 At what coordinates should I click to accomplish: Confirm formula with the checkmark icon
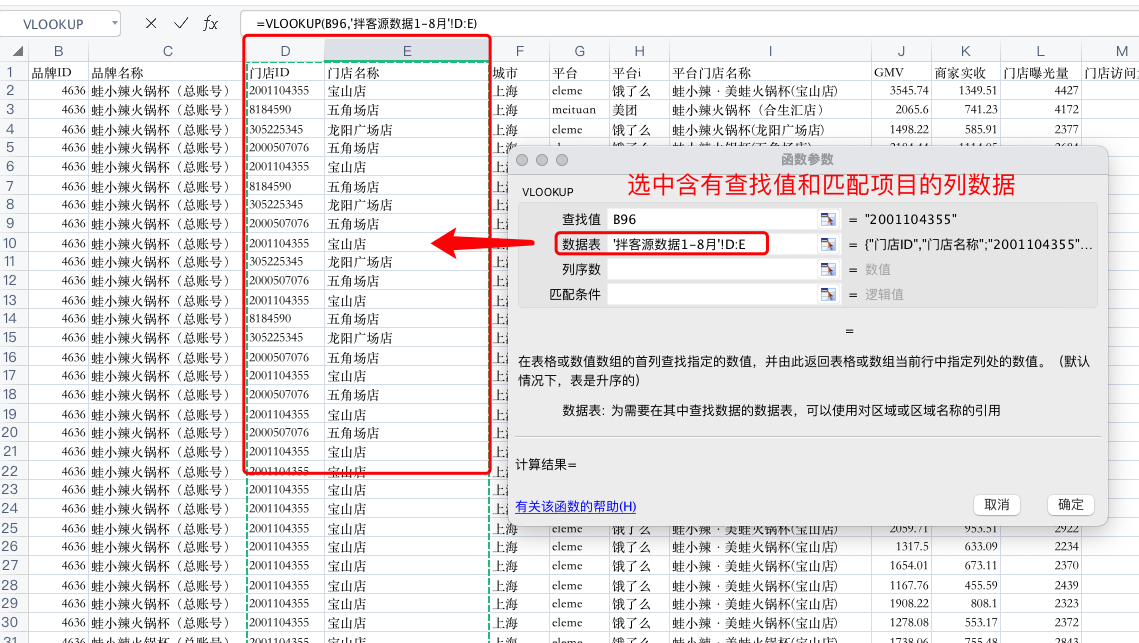(x=181, y=23)
